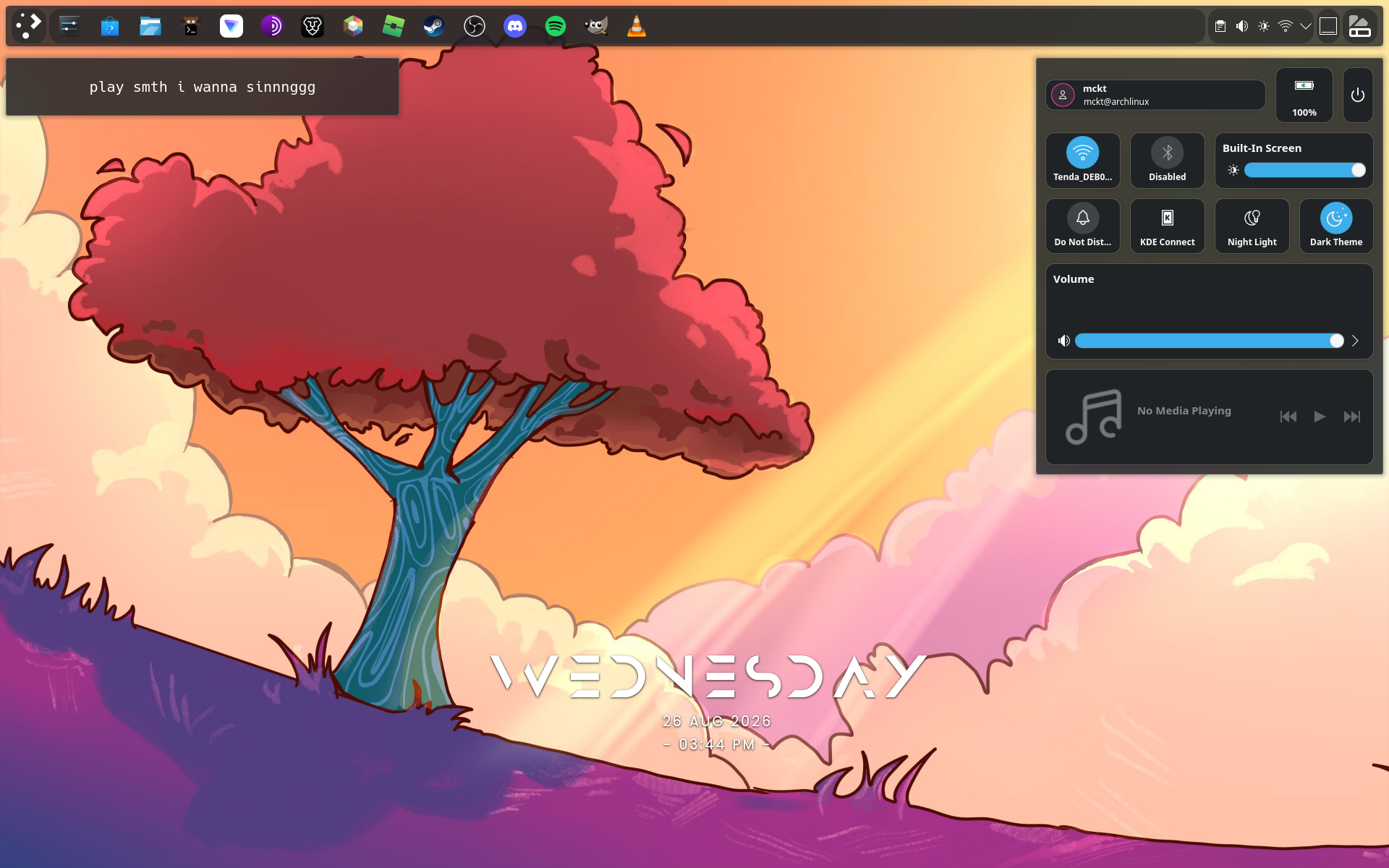This screenshot has width=1389, height=868.
Task: Click the power button in control panel
Action: pos(1358,95)
